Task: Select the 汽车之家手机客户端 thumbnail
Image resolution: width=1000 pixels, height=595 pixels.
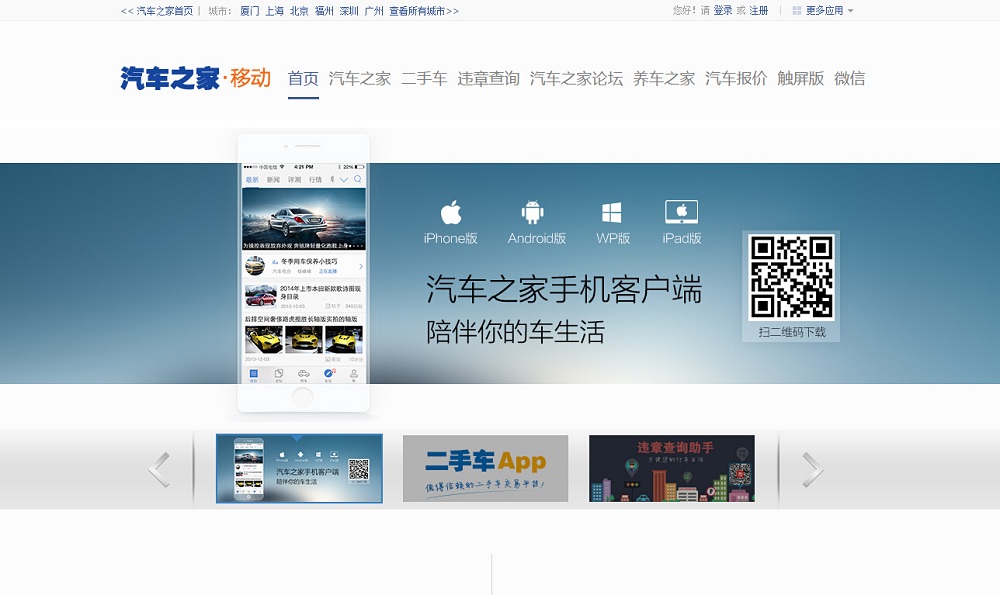Action: coord(299,469)
